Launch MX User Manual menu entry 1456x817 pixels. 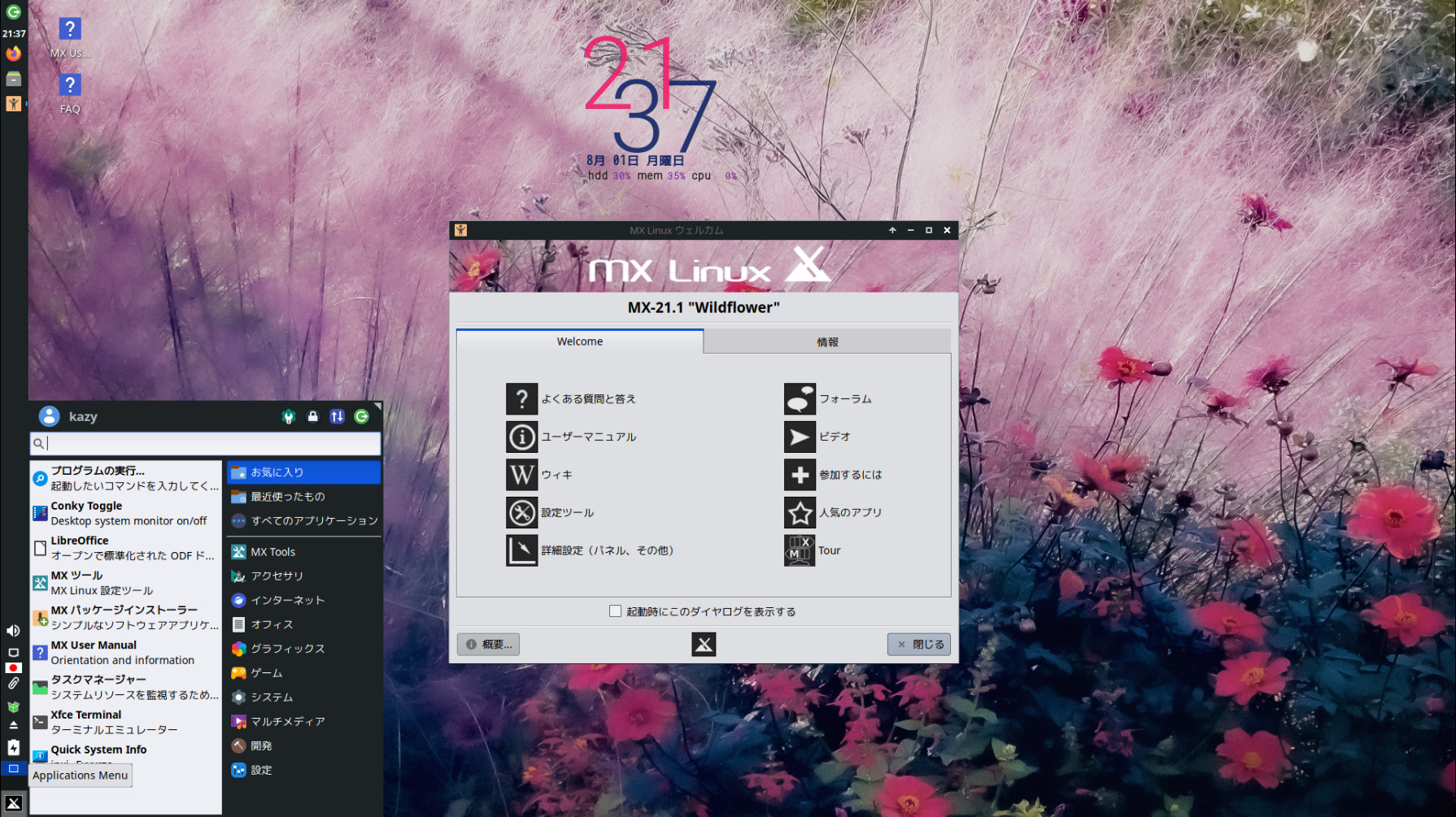click(125, 653)
